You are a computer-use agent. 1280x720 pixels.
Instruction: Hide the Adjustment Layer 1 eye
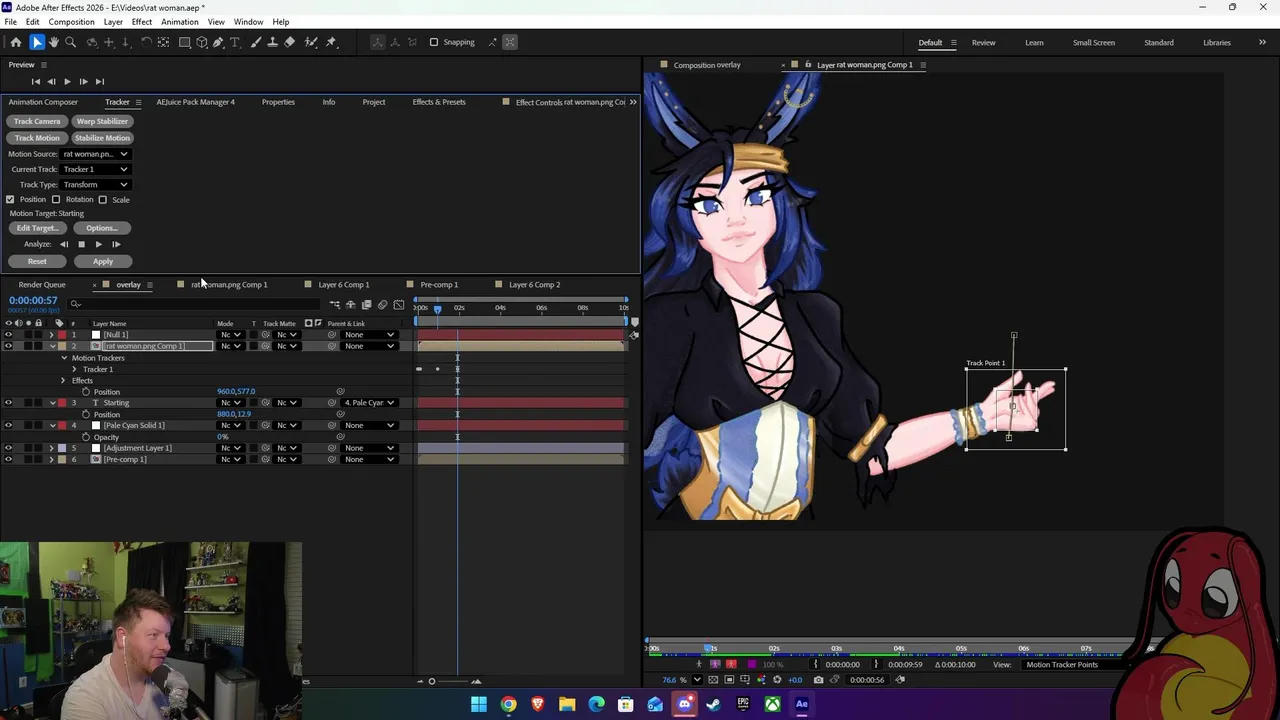point(8,448)
